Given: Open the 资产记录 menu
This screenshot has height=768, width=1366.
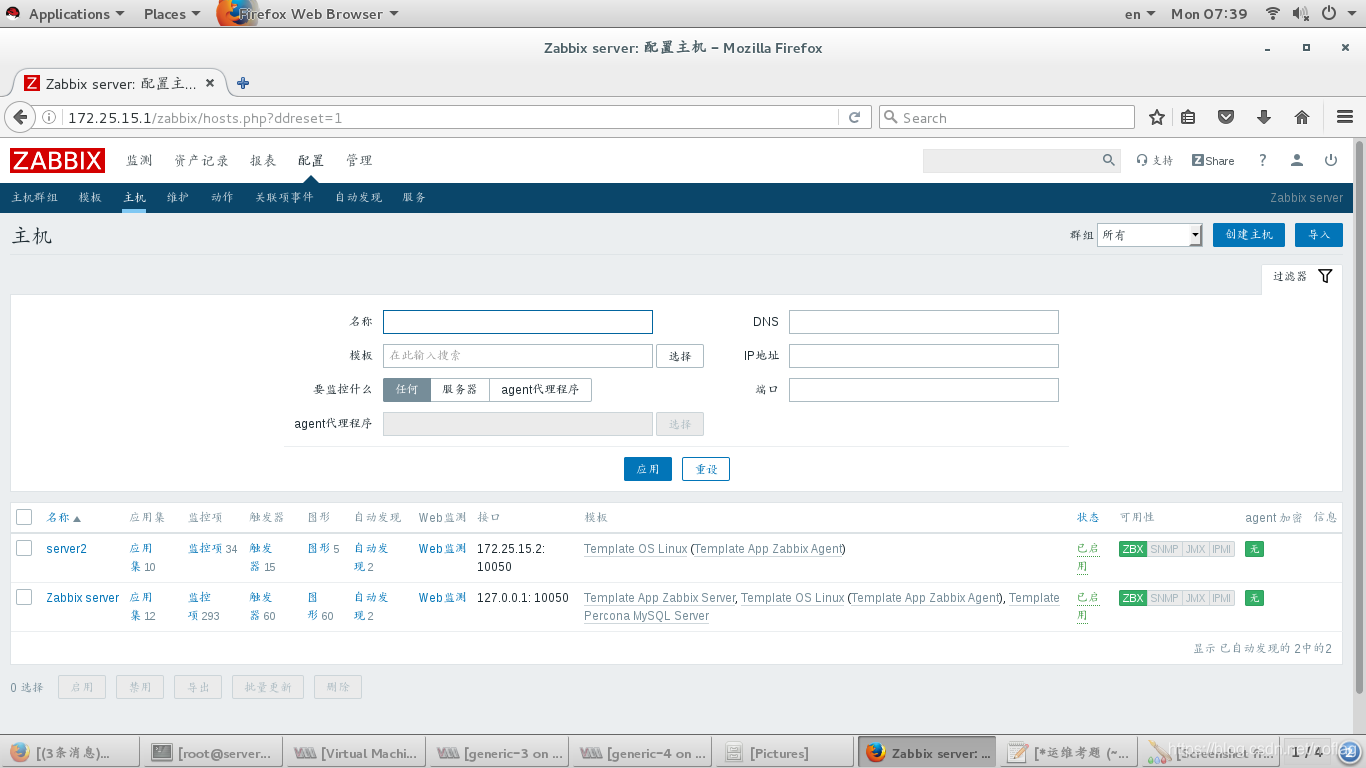Looking at the screenshot, I should click(x=201, y=160).
